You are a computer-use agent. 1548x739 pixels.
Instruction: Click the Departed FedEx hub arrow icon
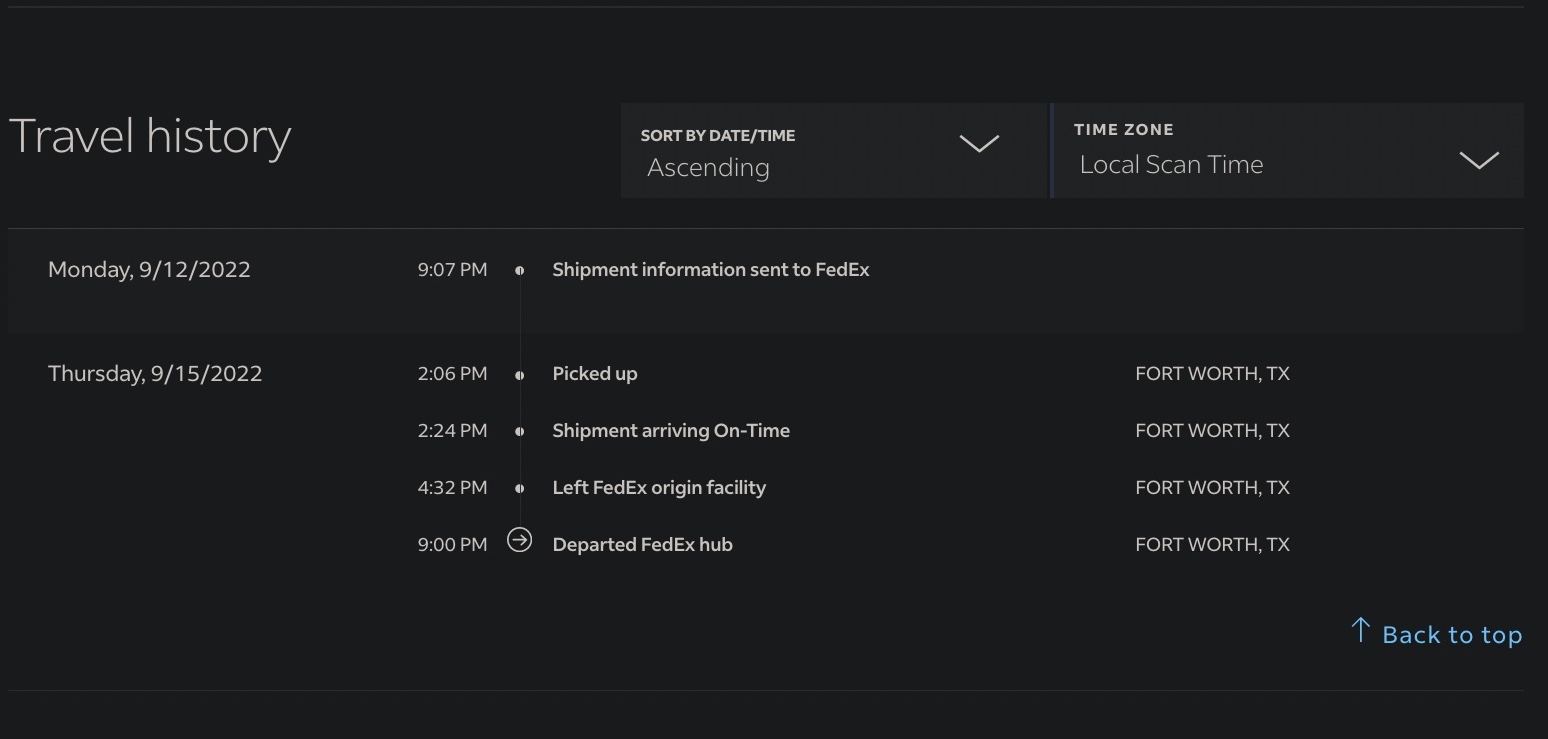pyautogui.click(x=519, y=541)
